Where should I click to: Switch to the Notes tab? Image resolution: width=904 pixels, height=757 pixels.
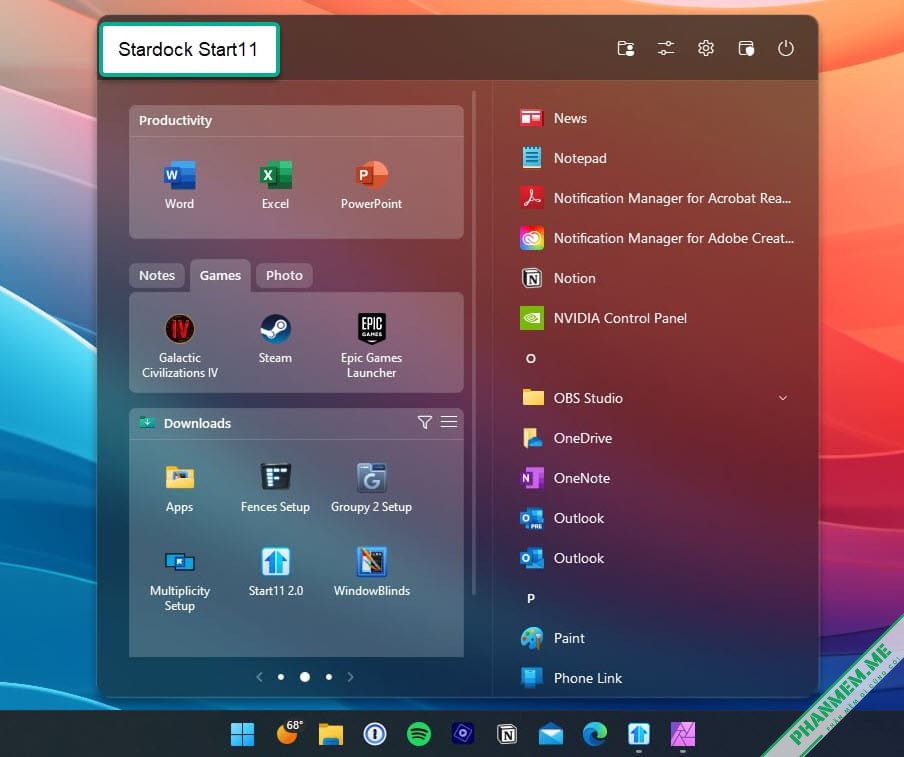(157, 276)
